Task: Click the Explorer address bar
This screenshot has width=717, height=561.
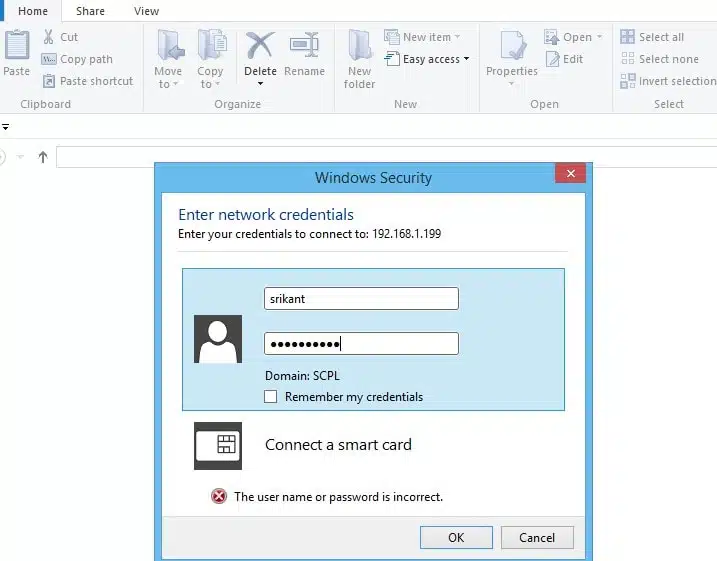Action: pos(386,157)
